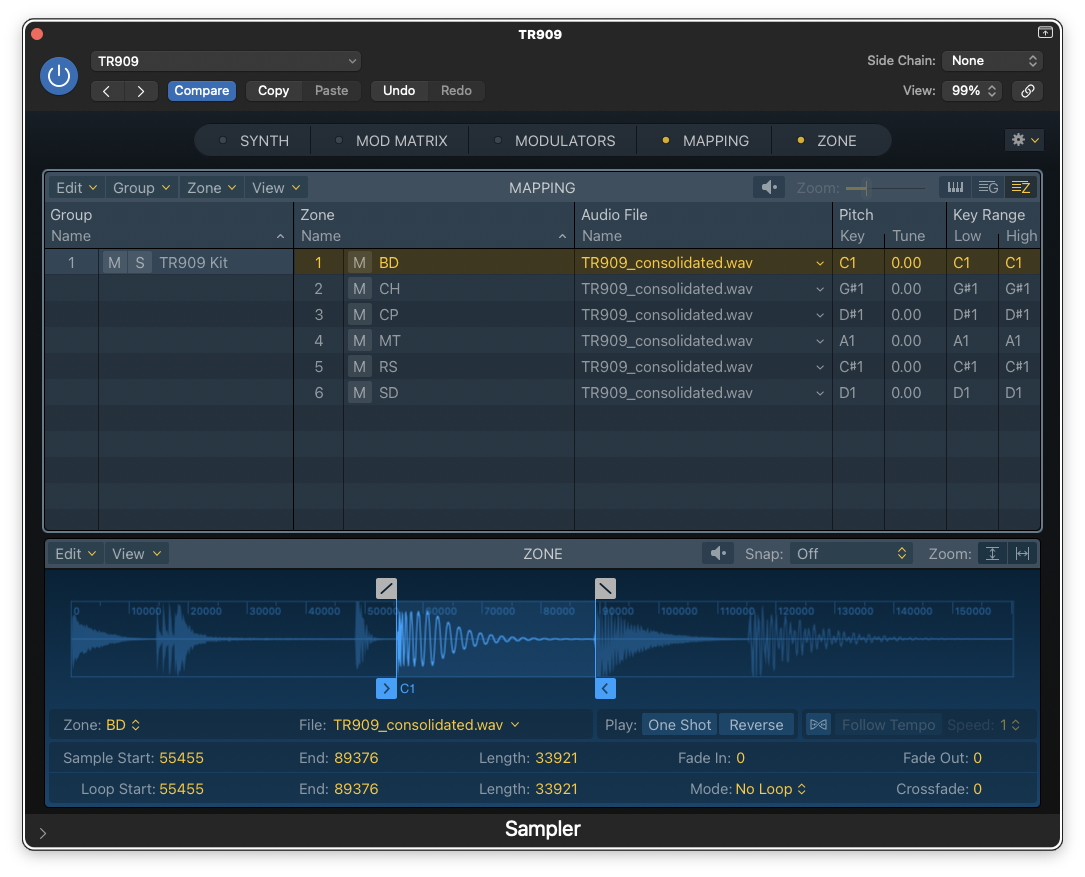Expand the disclosure arrow at bottom left
1085x877 pixels.
tap(43, 833)
